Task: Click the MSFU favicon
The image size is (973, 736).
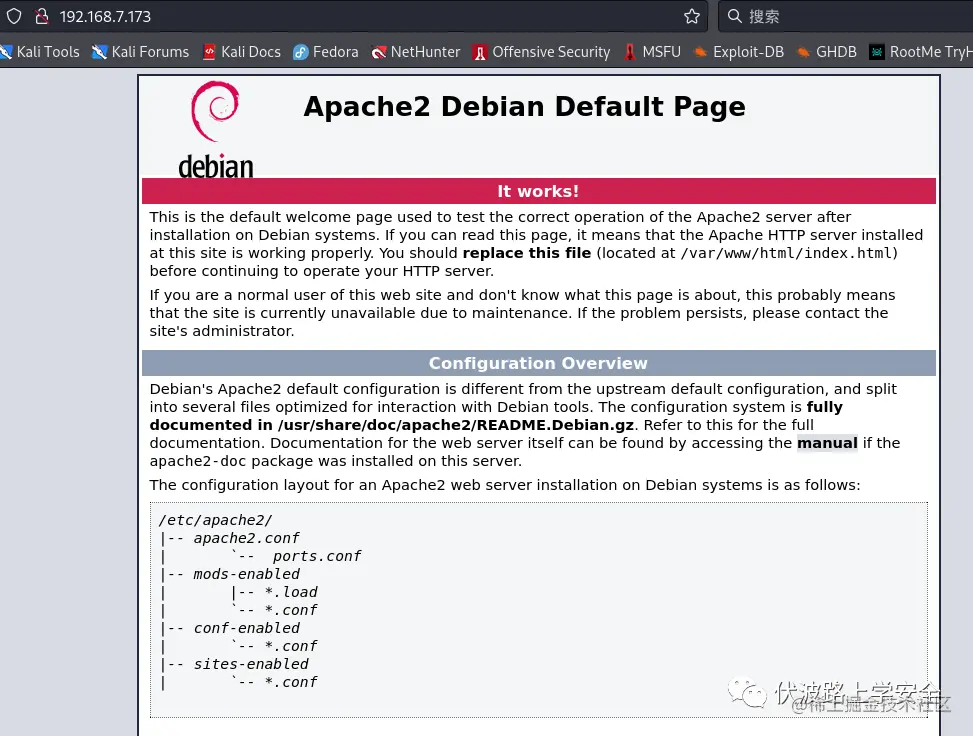Action: (x=630, y=52)
